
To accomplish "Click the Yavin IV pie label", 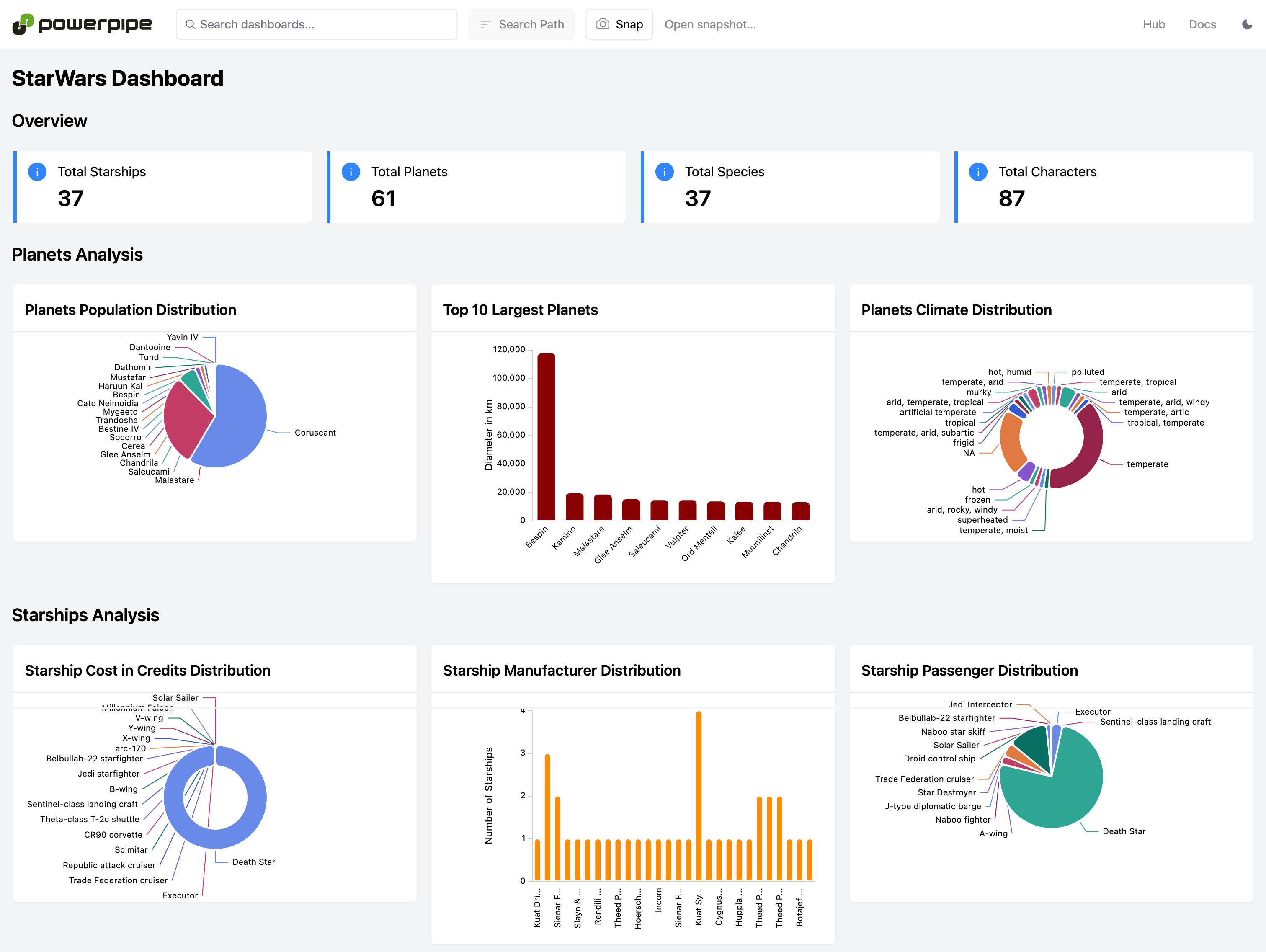I will pos(183,337).
